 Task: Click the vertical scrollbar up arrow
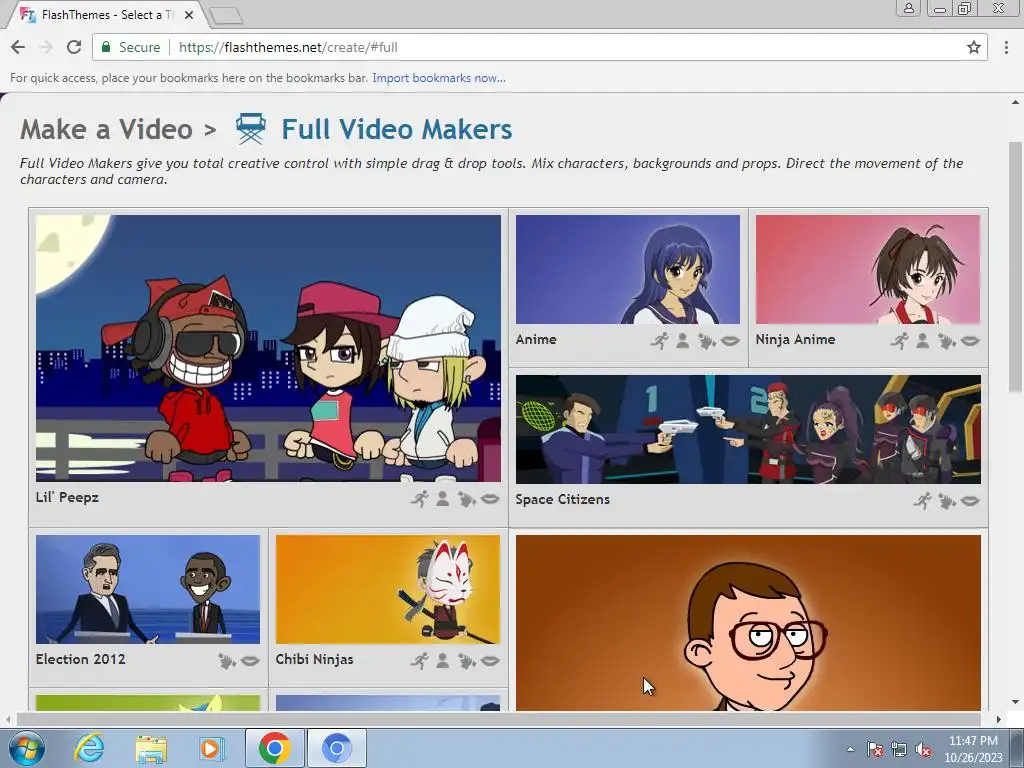click(x=1015, y=102)
